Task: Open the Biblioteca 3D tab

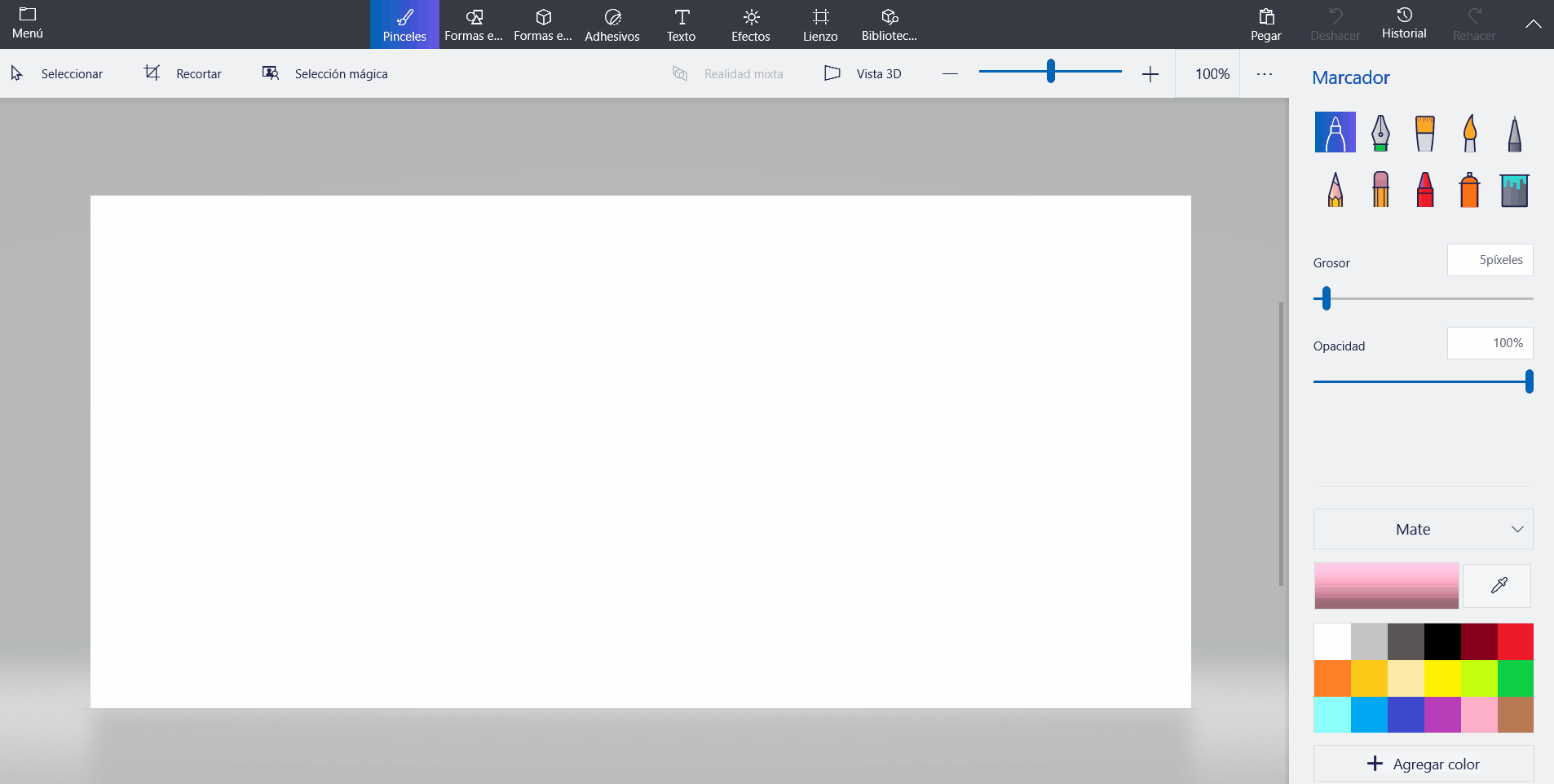Action: (x=890, y=24)
